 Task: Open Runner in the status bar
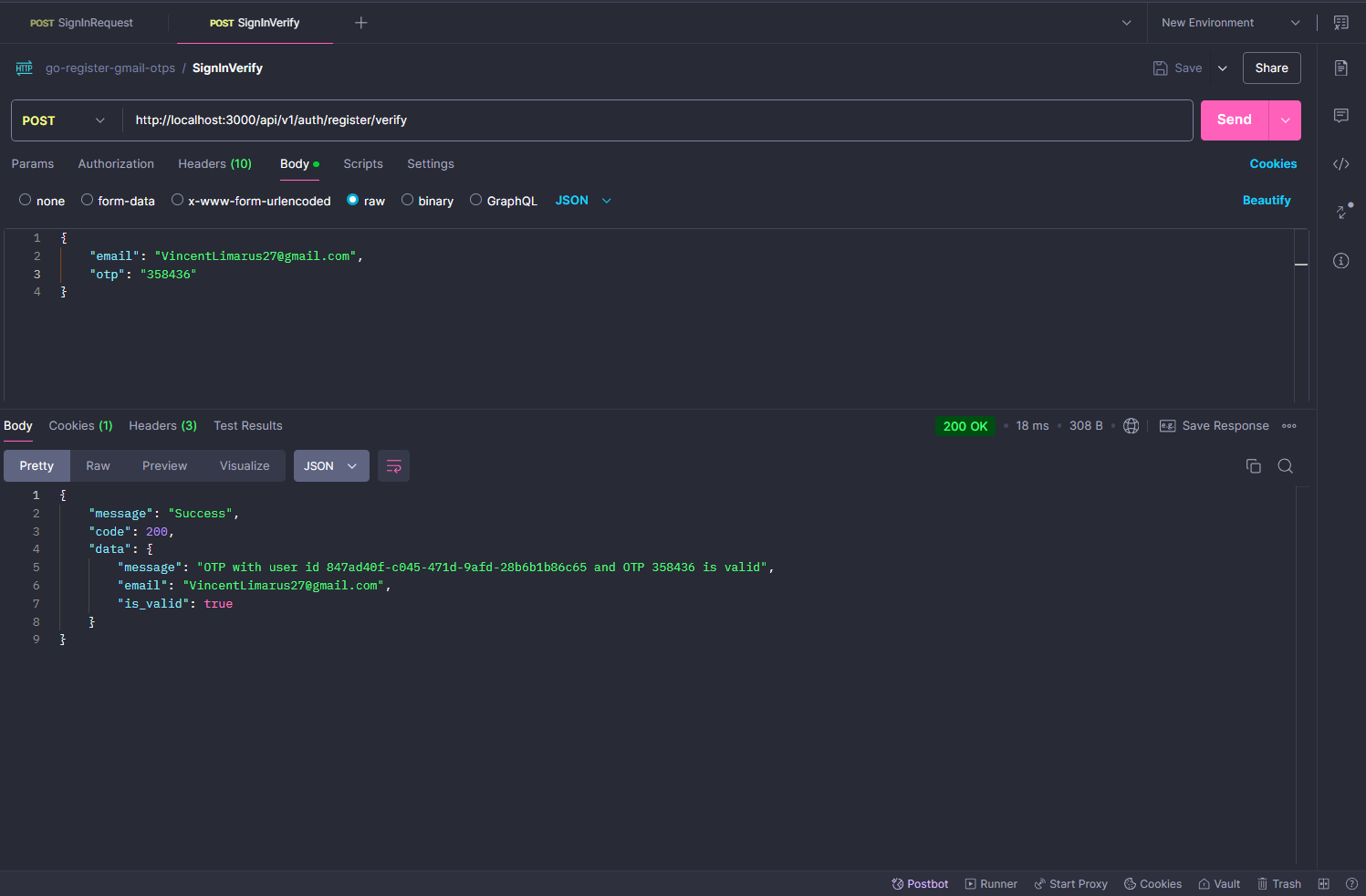pyautogui.click(x=991, y=884)
